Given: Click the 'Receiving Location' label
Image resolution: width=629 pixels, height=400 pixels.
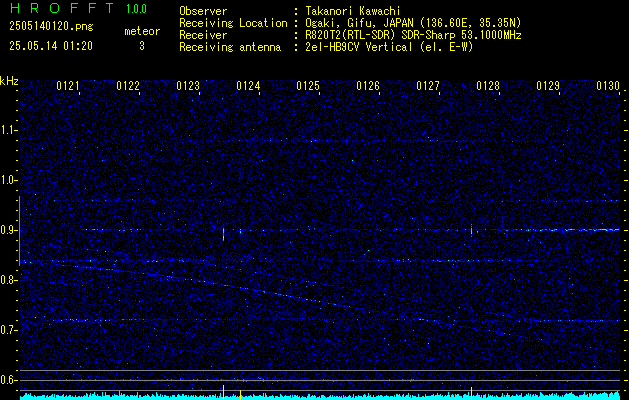Looking at the screenshot, I should point(233,23).
